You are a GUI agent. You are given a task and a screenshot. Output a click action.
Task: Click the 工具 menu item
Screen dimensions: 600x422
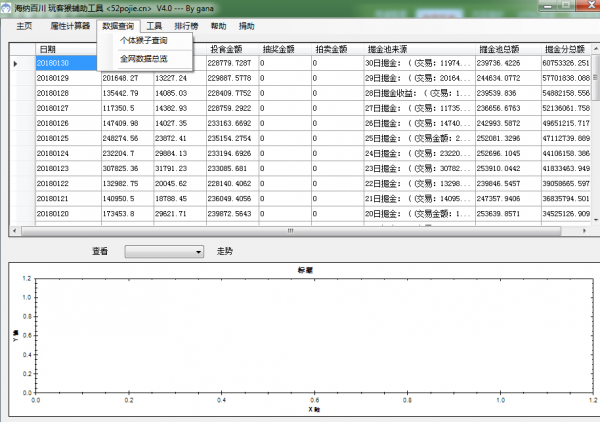(154, 26)
